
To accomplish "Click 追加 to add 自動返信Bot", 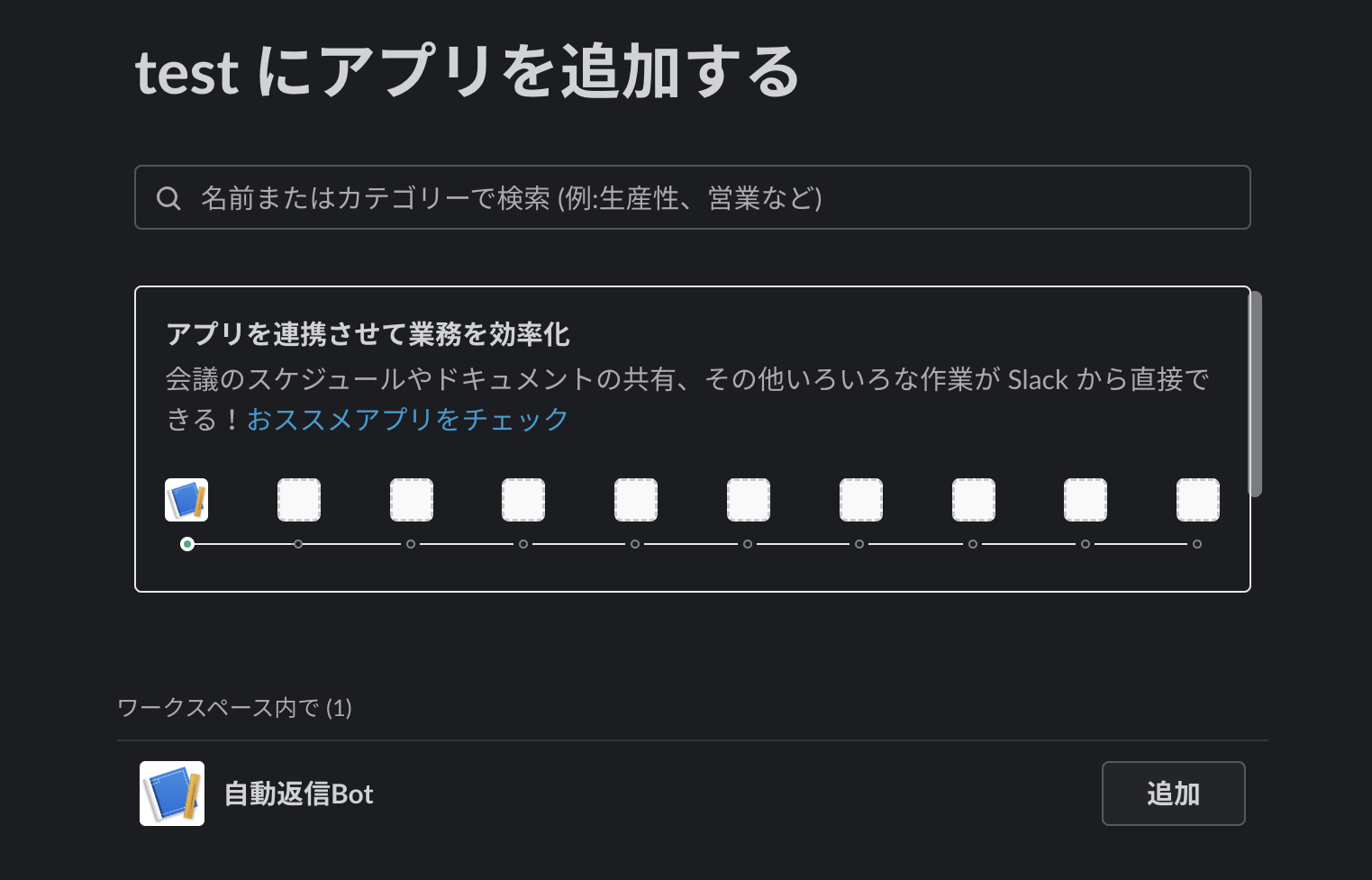I will point(1173,794).
